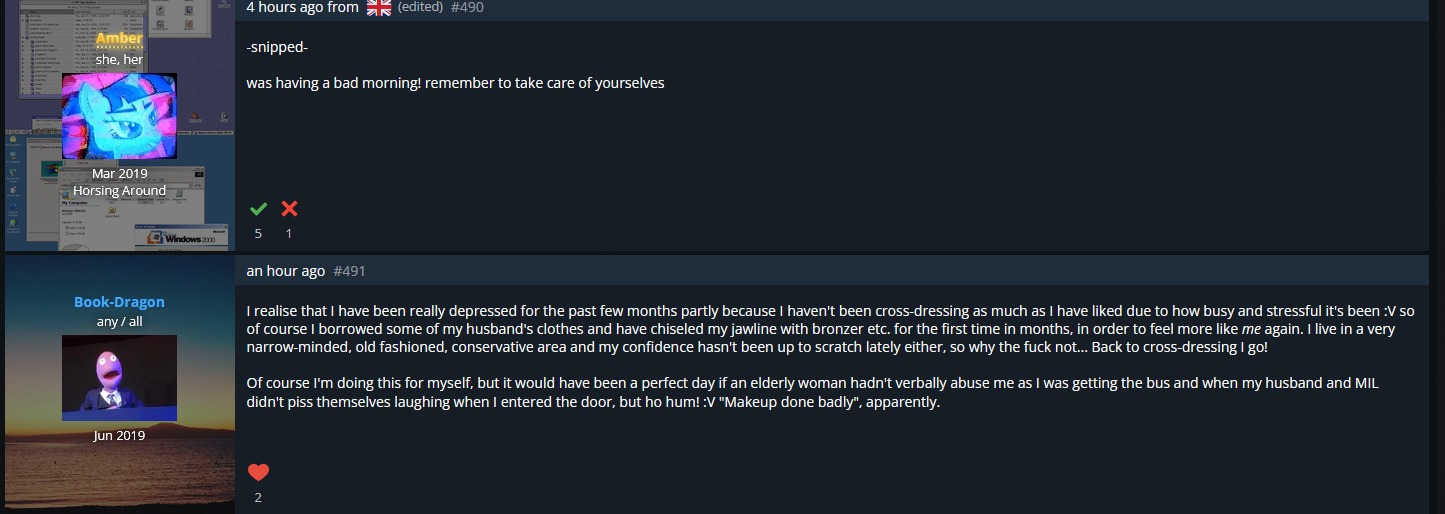
Task: Click Book-Dragon's "Jun 2019" join date
Action: click(x=120, y=436)
